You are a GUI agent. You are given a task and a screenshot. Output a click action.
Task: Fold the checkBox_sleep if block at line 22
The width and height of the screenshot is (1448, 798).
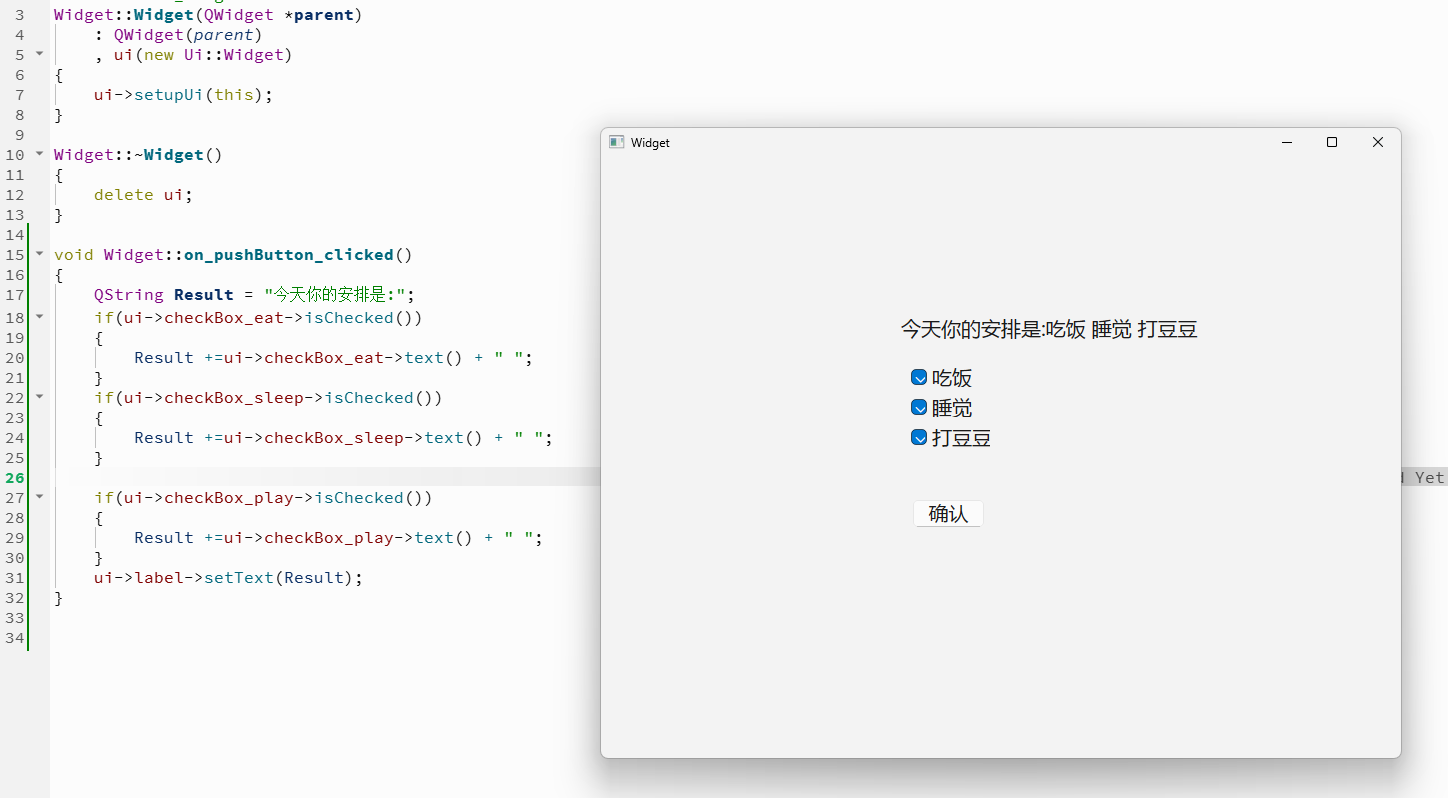(39, 396)
